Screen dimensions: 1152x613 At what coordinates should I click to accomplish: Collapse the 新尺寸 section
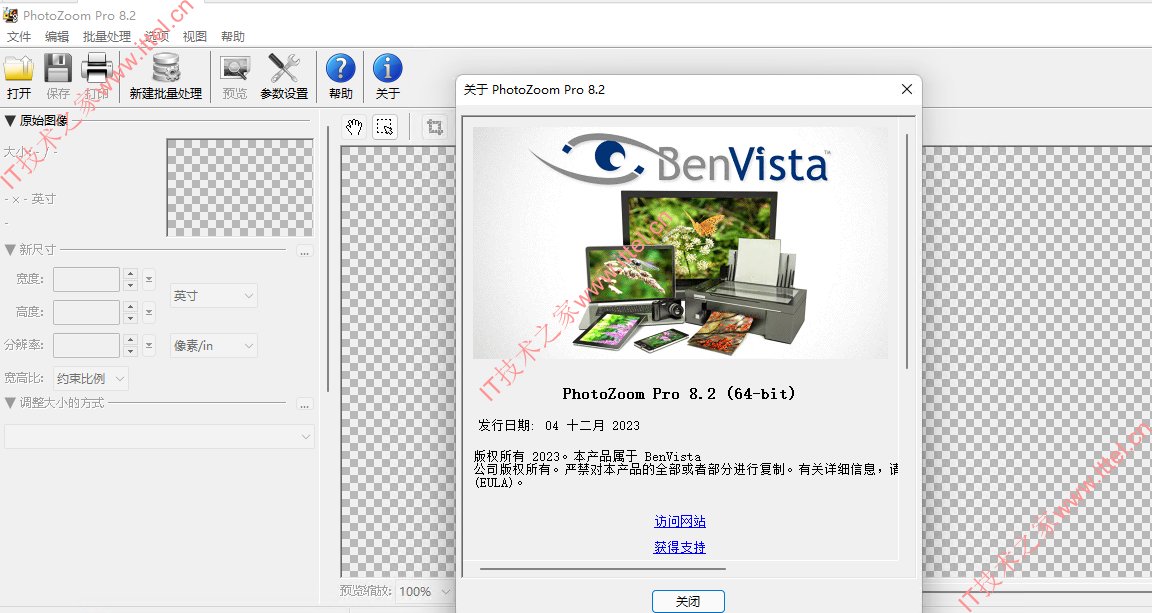tap(10, 250)
